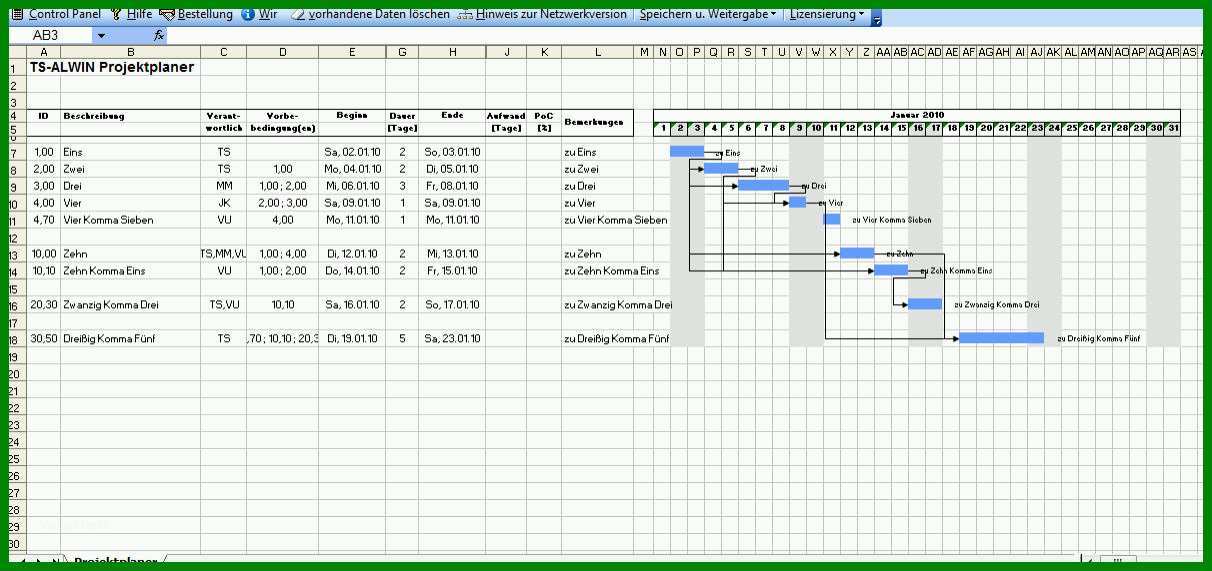Screen dimensions: 1212x571
Task: Select column D header
Action: coord(283,52)
